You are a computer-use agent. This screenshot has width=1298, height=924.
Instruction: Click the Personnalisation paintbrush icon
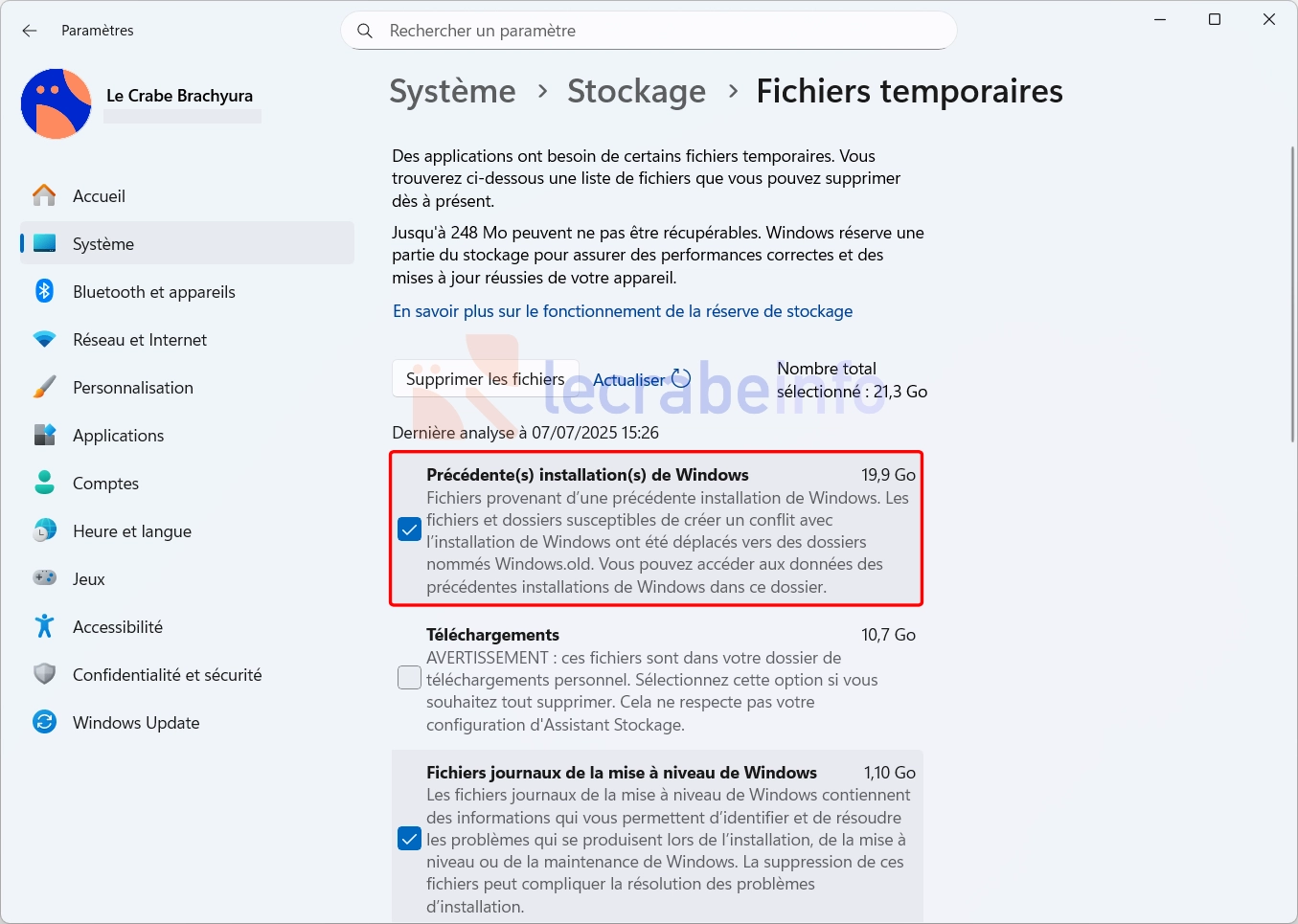44,387
